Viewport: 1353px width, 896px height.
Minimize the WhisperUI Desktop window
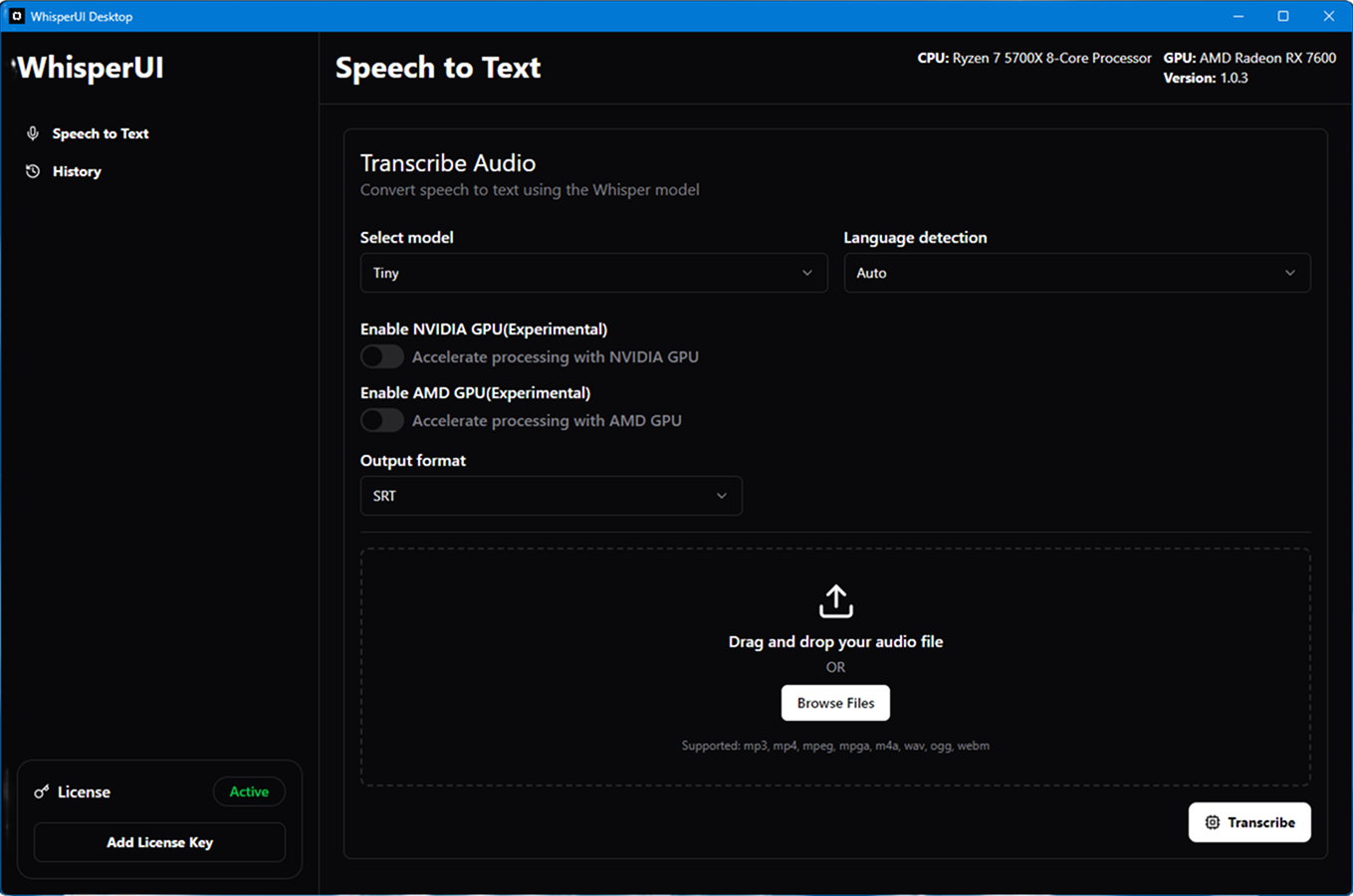pos(1239,16)
